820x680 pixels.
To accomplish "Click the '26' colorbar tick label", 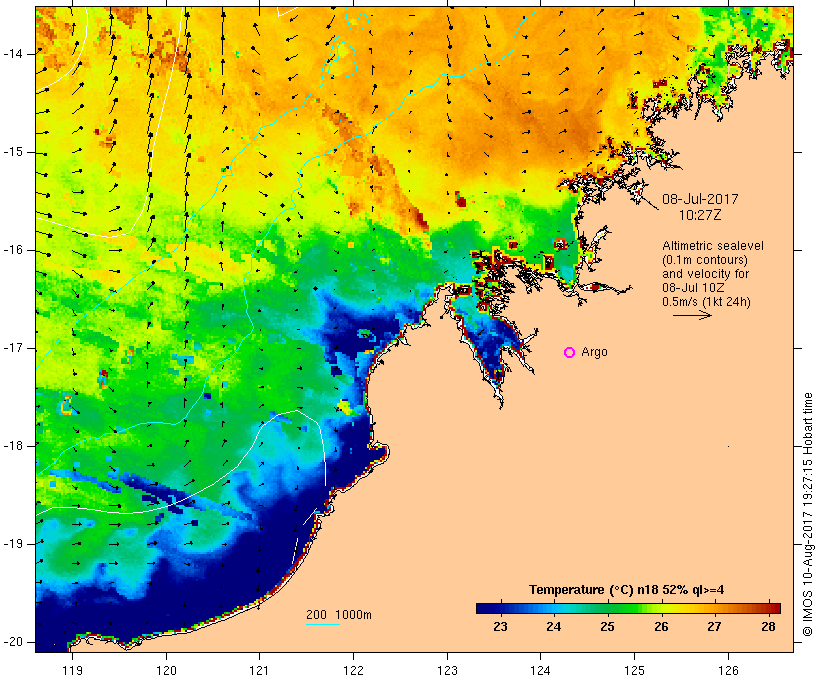I will 662,627.
